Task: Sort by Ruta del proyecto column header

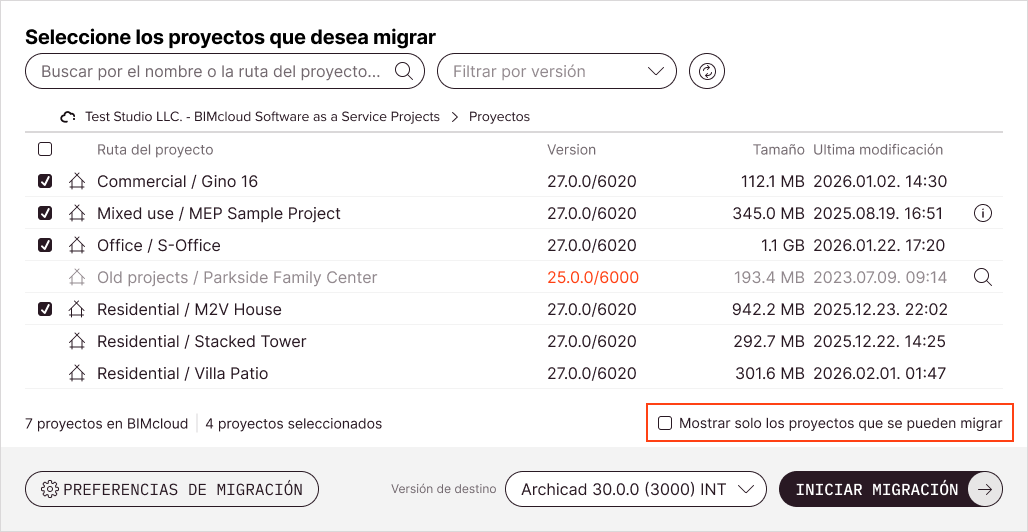Action: click(x=155, y=150)
